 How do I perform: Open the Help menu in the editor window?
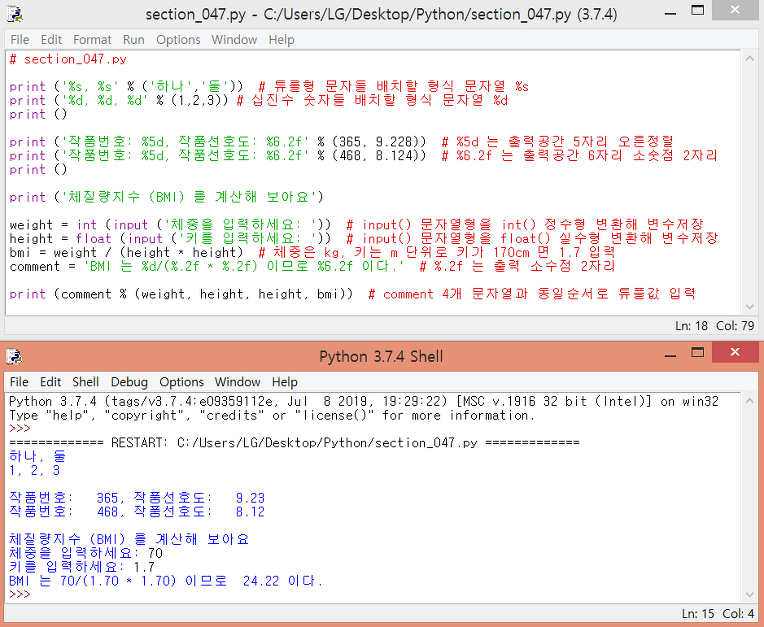(x=281, y=39)
